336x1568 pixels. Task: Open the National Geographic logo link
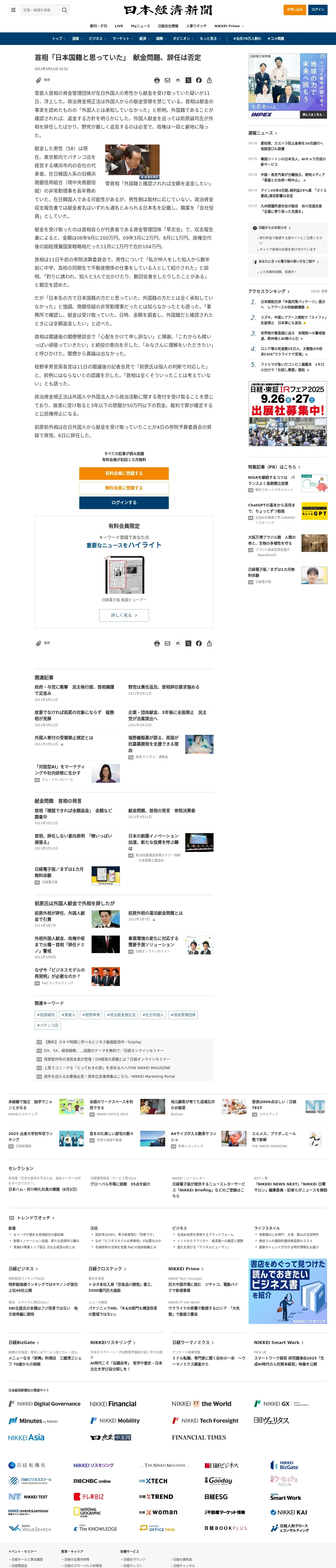87,1512
